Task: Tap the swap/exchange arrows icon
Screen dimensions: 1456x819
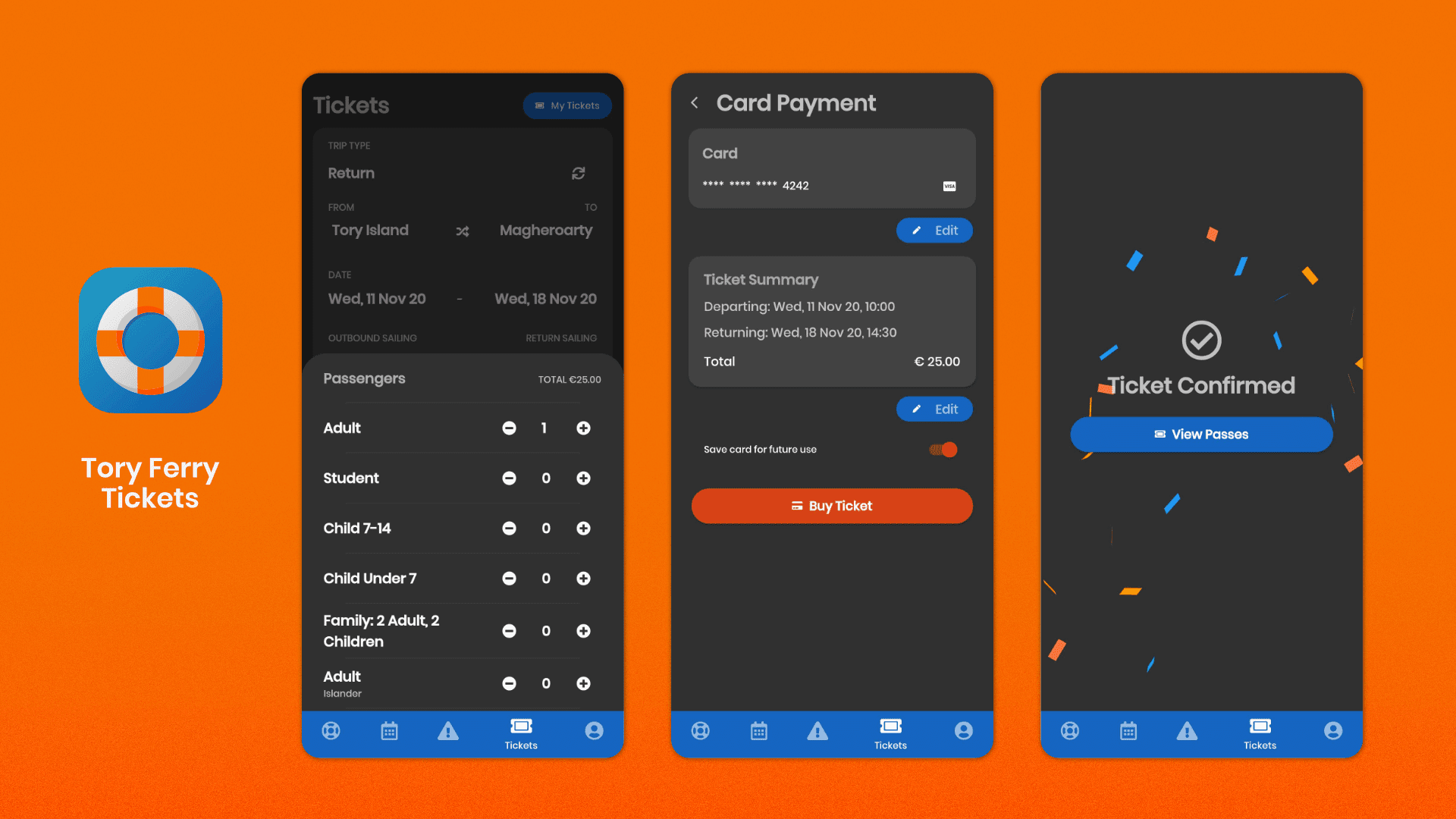Action: [x=463, y=229]
